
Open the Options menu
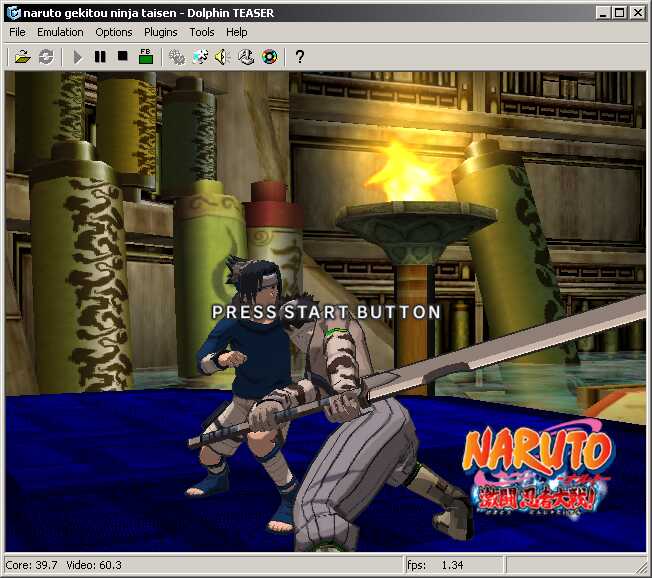coord(114,32)
